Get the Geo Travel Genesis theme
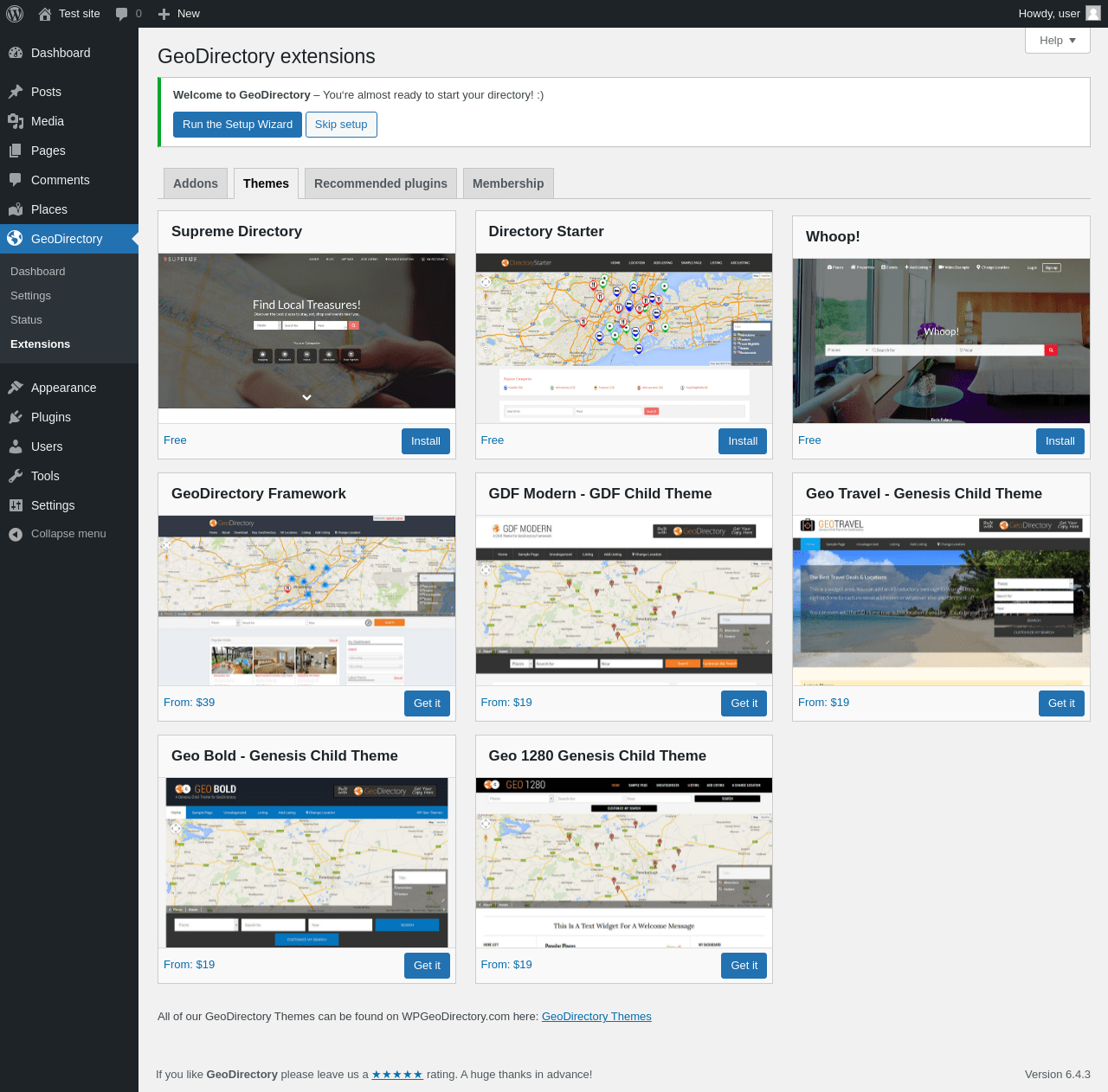This screenshot has width=1108, height=1092. pyautogui.click(x=1061, y=703)
